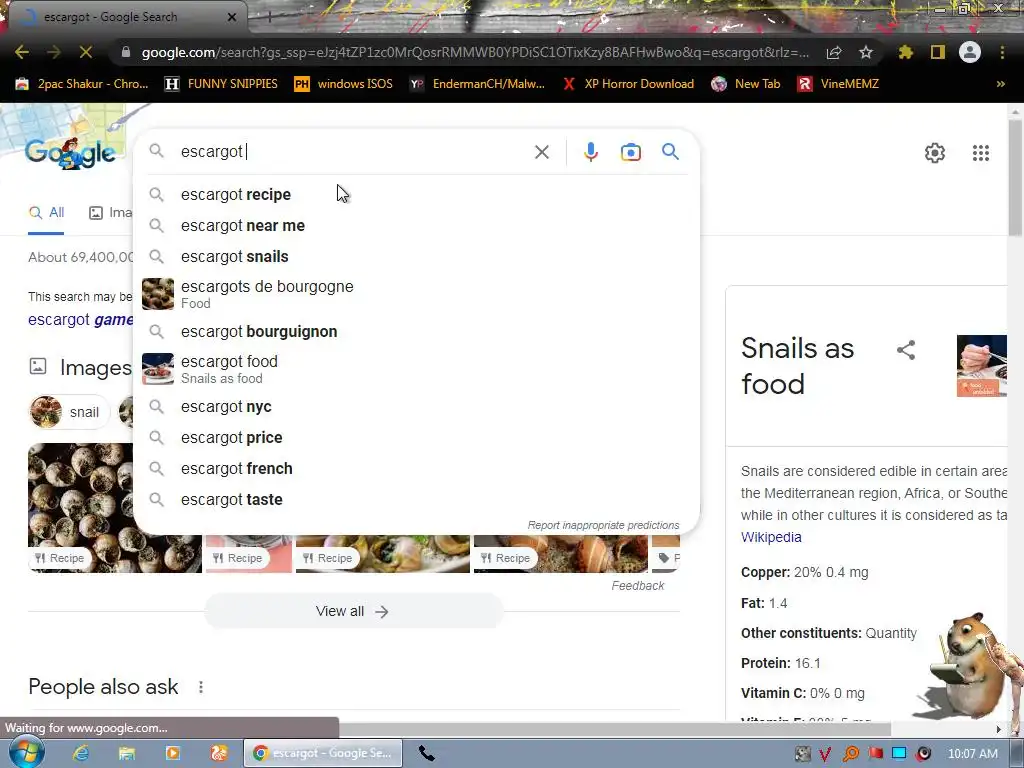Open the Google apps grid

[x=981, y=153]
